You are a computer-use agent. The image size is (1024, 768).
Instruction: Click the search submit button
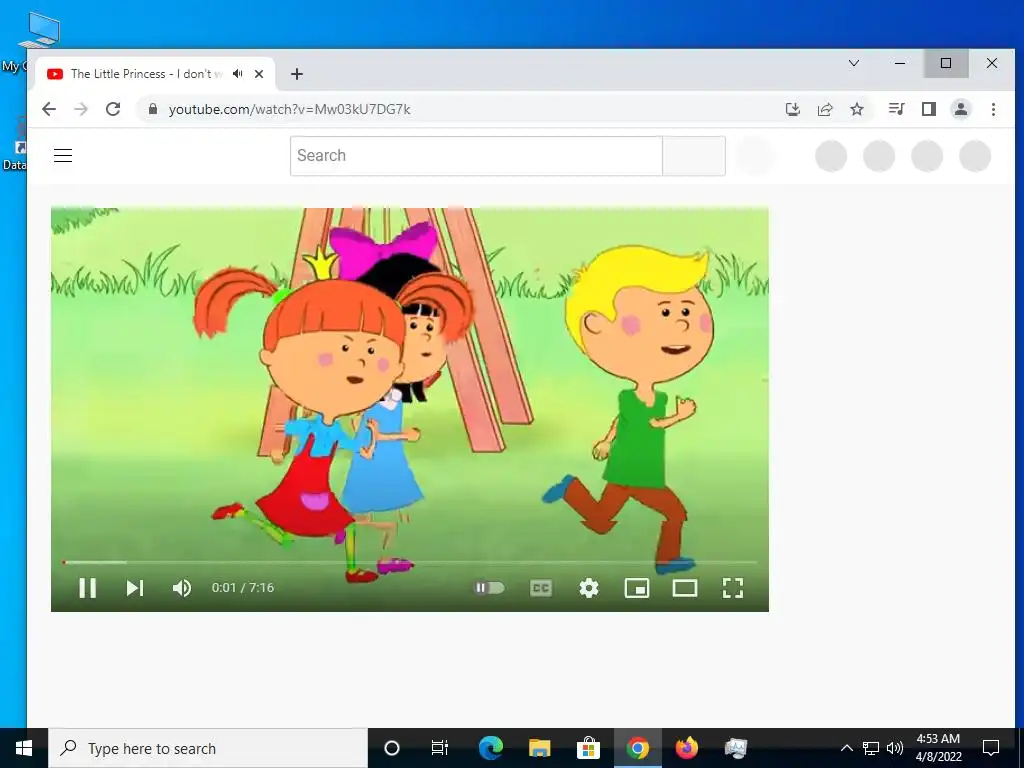694,155
